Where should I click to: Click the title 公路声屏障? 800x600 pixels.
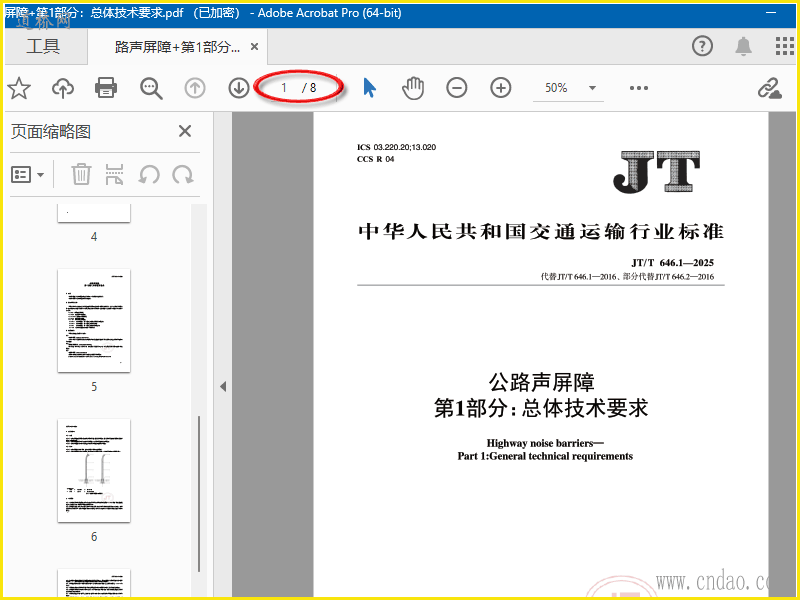[541, 382]
